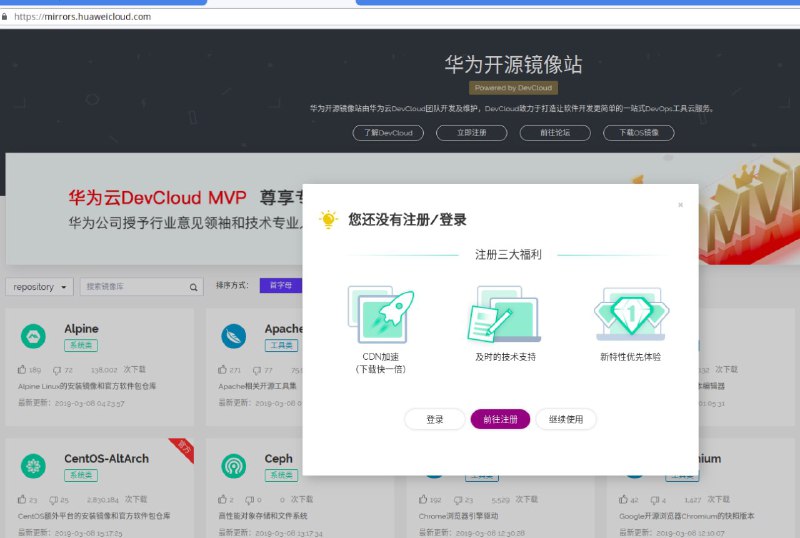Open the Alpine mirror title
Image resolution: width=800 pixels, height=538 pixels.
click(x=82, y=329)
